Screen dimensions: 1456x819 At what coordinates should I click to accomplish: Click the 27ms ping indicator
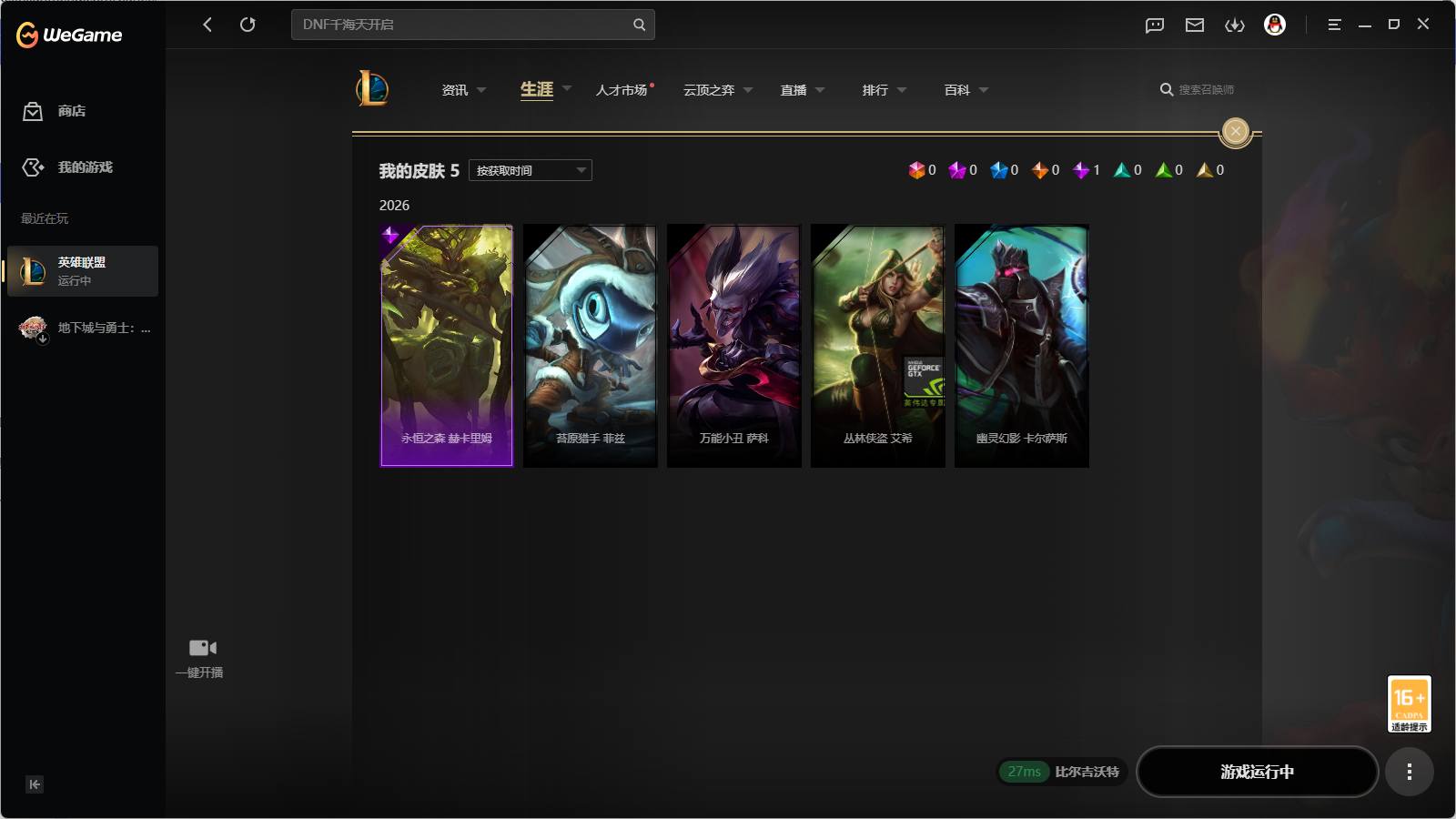(x=1025, y=772)
